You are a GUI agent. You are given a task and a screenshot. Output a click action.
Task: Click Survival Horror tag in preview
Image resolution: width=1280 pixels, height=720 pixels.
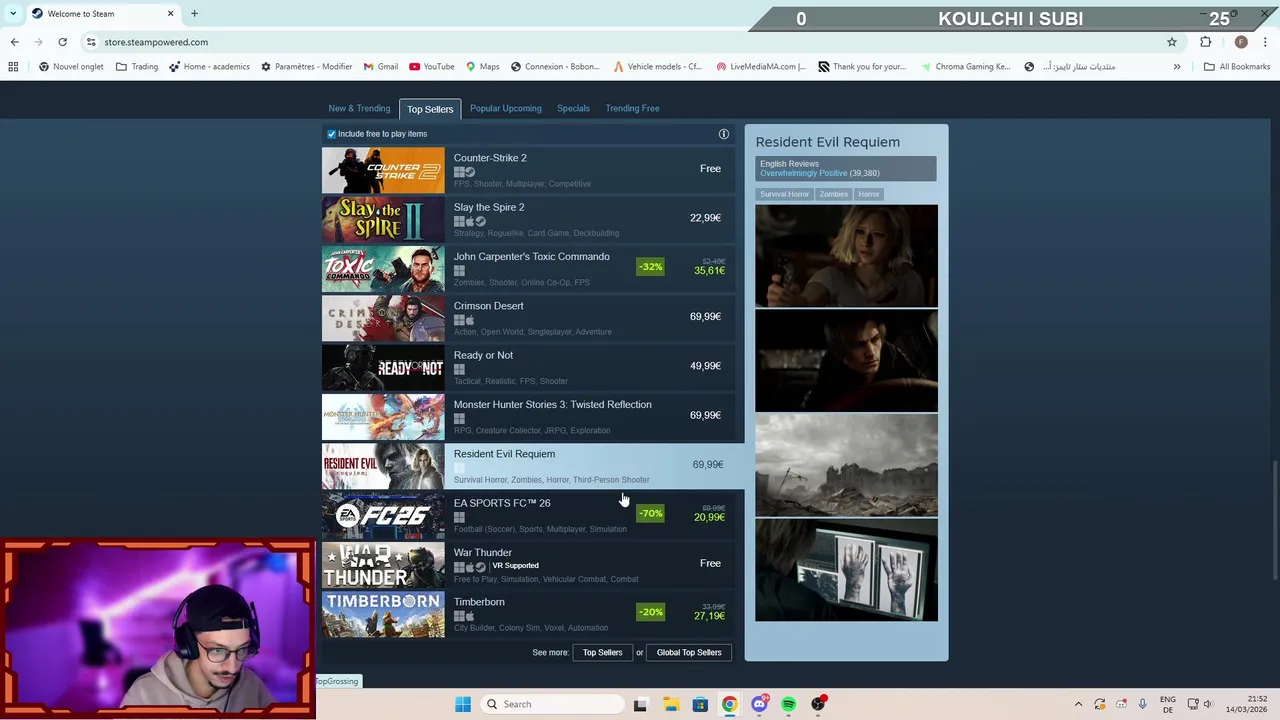pyautogui.click(x=784, y=194)
